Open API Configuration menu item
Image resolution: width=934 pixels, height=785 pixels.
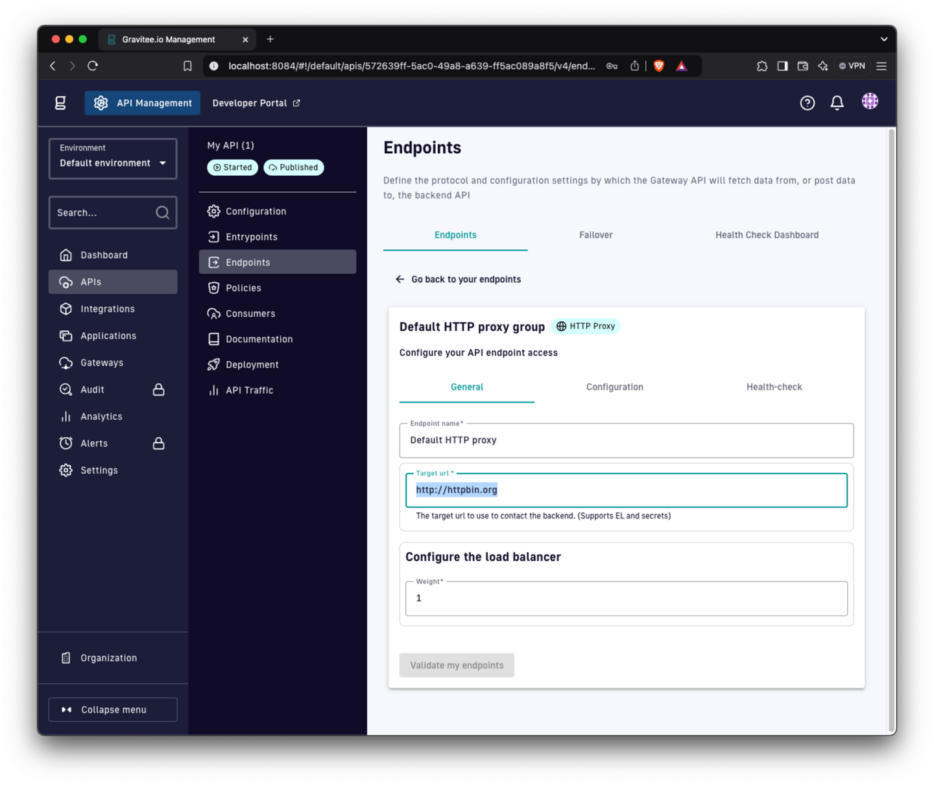point(278,211)
